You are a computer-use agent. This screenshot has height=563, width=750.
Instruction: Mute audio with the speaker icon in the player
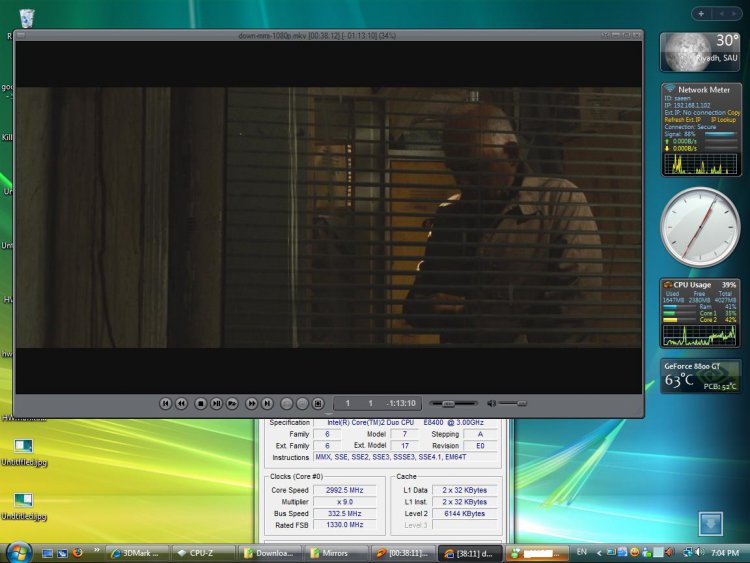pyautogui.click(x=491, y=404)
